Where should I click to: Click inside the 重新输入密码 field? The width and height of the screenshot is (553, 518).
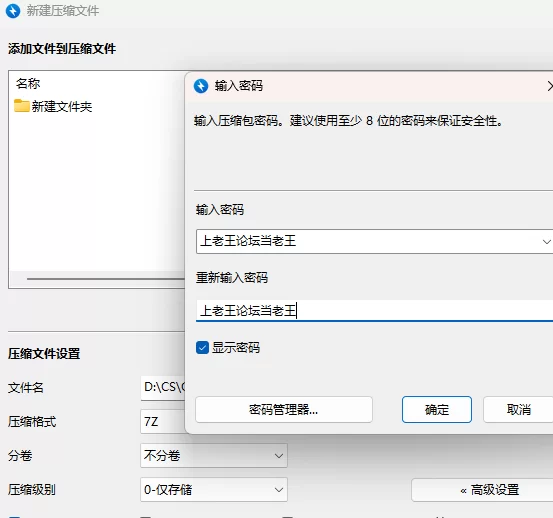click(375, 311)
